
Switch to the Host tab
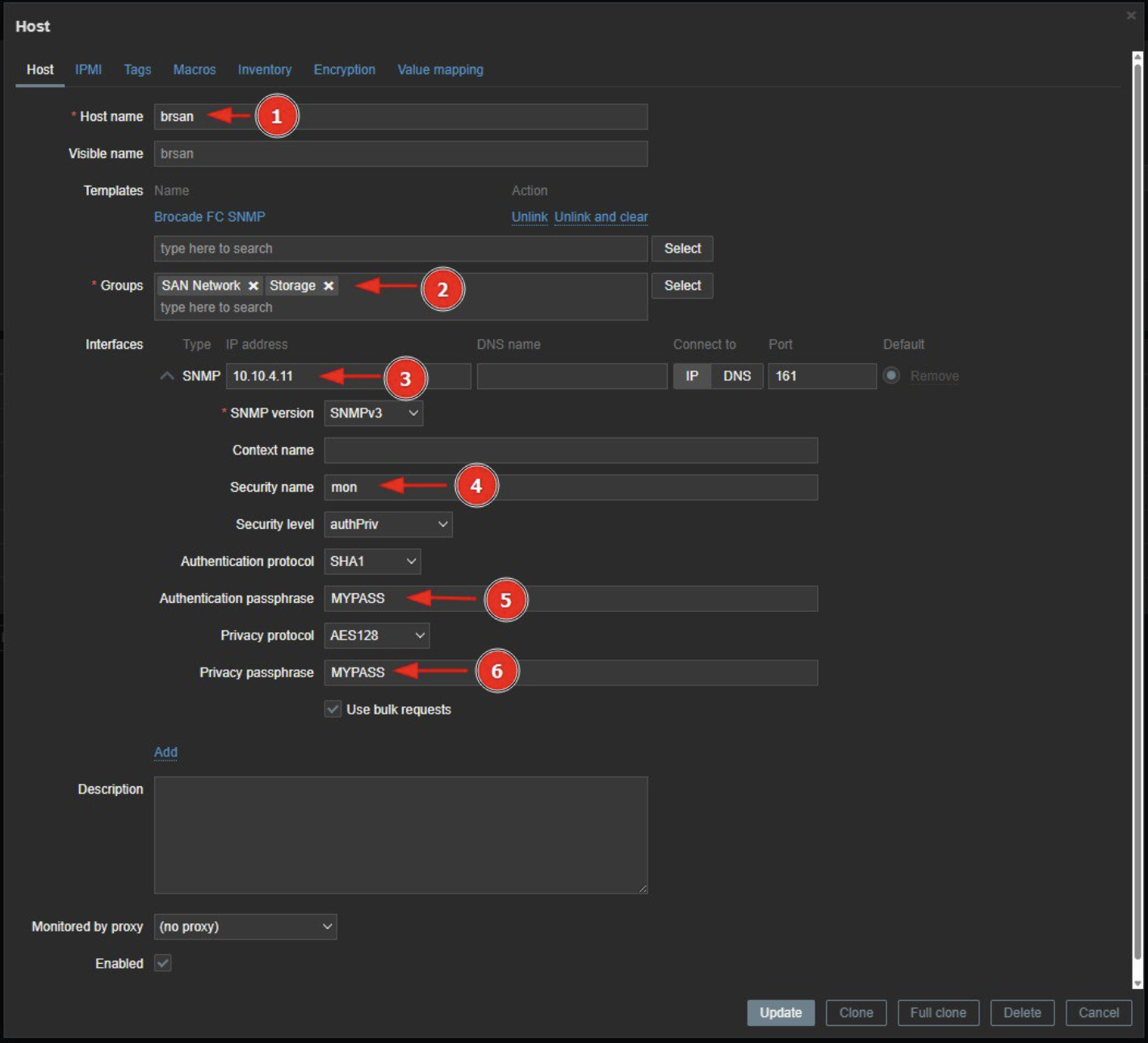40,70
